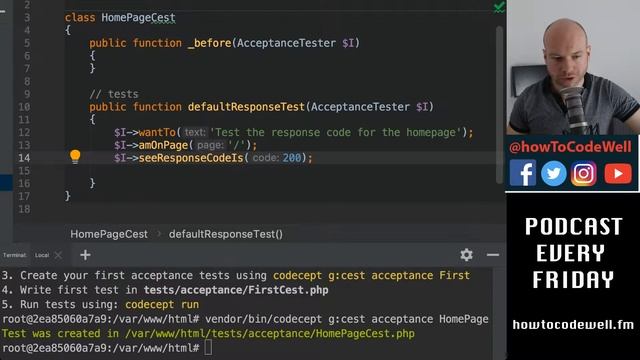Click the 200 response code value
Viewport: 640px width, 360px height.
292,158
